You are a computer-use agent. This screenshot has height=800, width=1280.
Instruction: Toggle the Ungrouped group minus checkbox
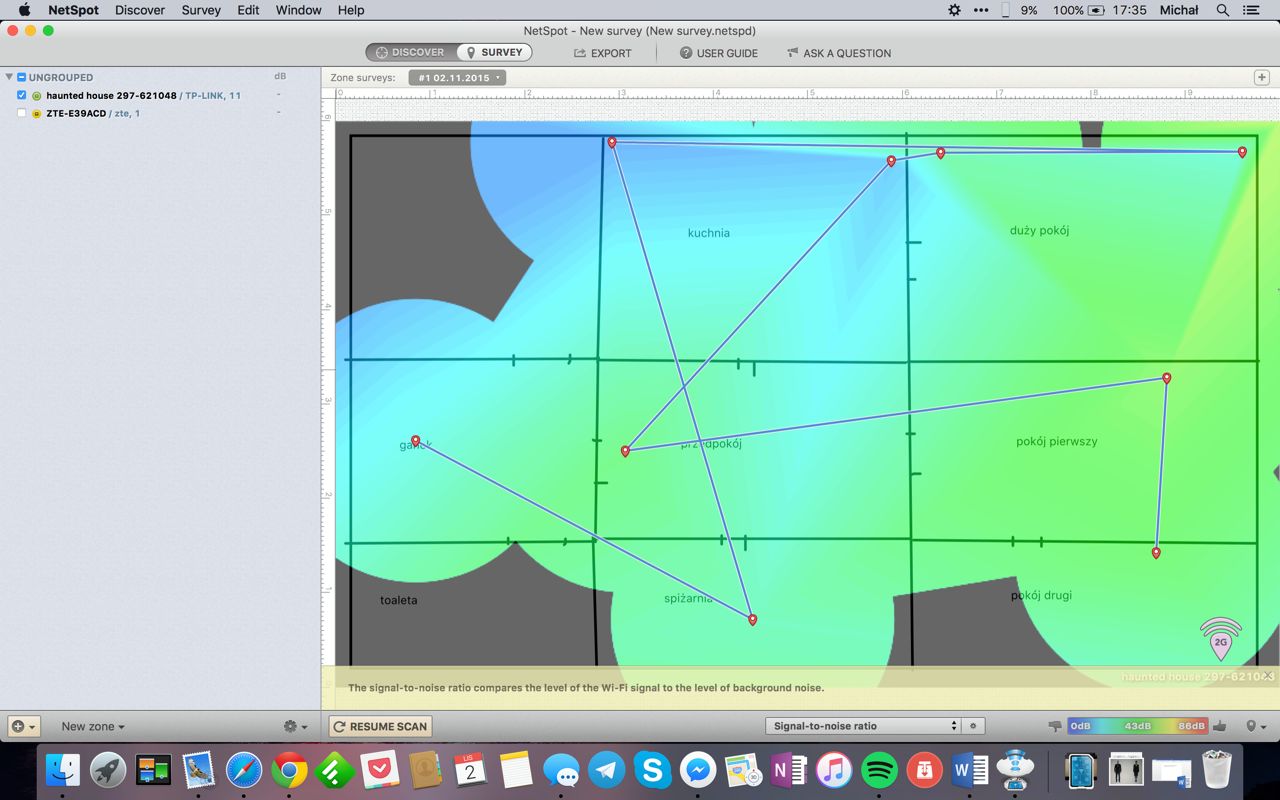click(22, 77)
